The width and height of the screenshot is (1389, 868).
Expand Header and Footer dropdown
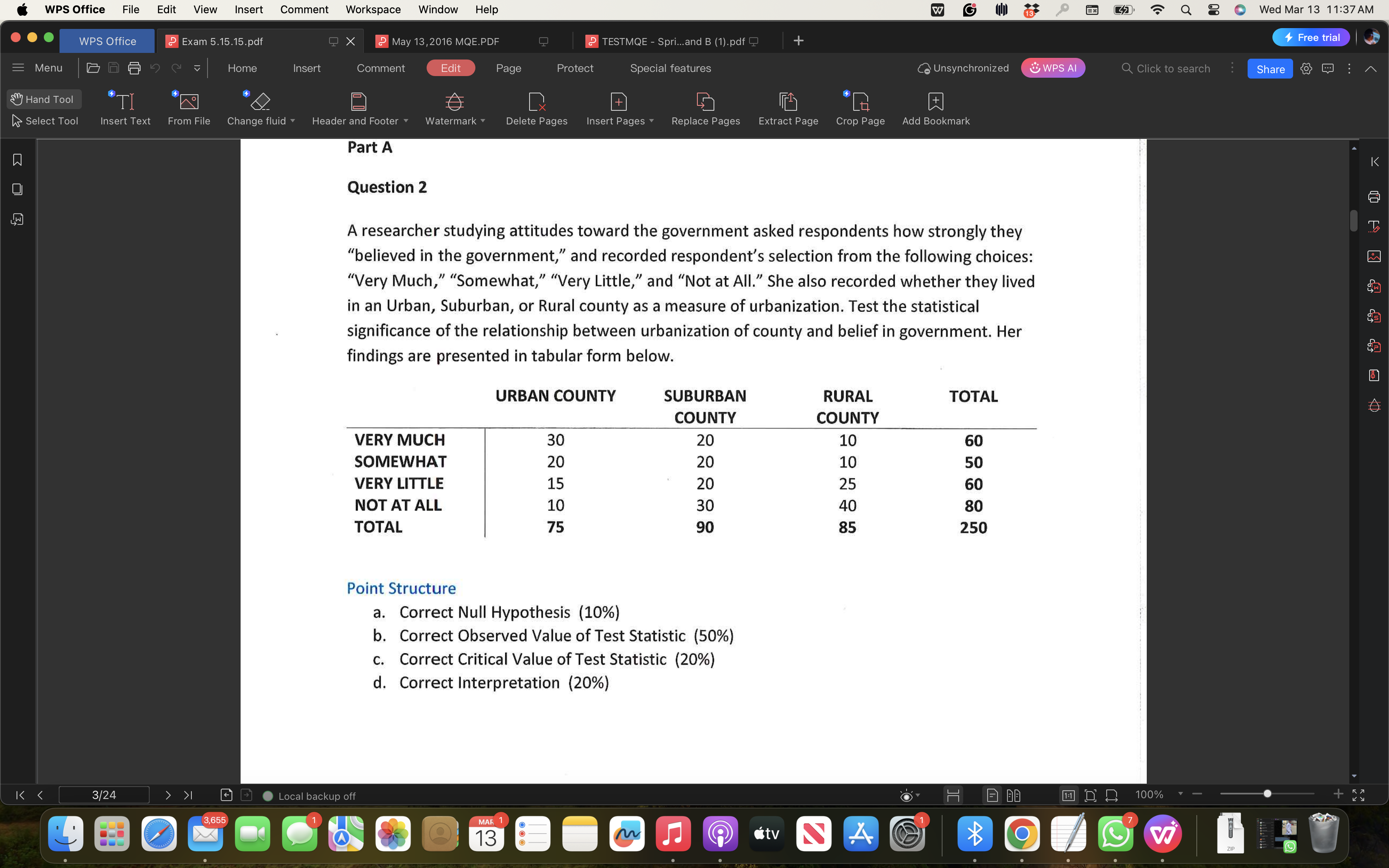coord(406,121)
